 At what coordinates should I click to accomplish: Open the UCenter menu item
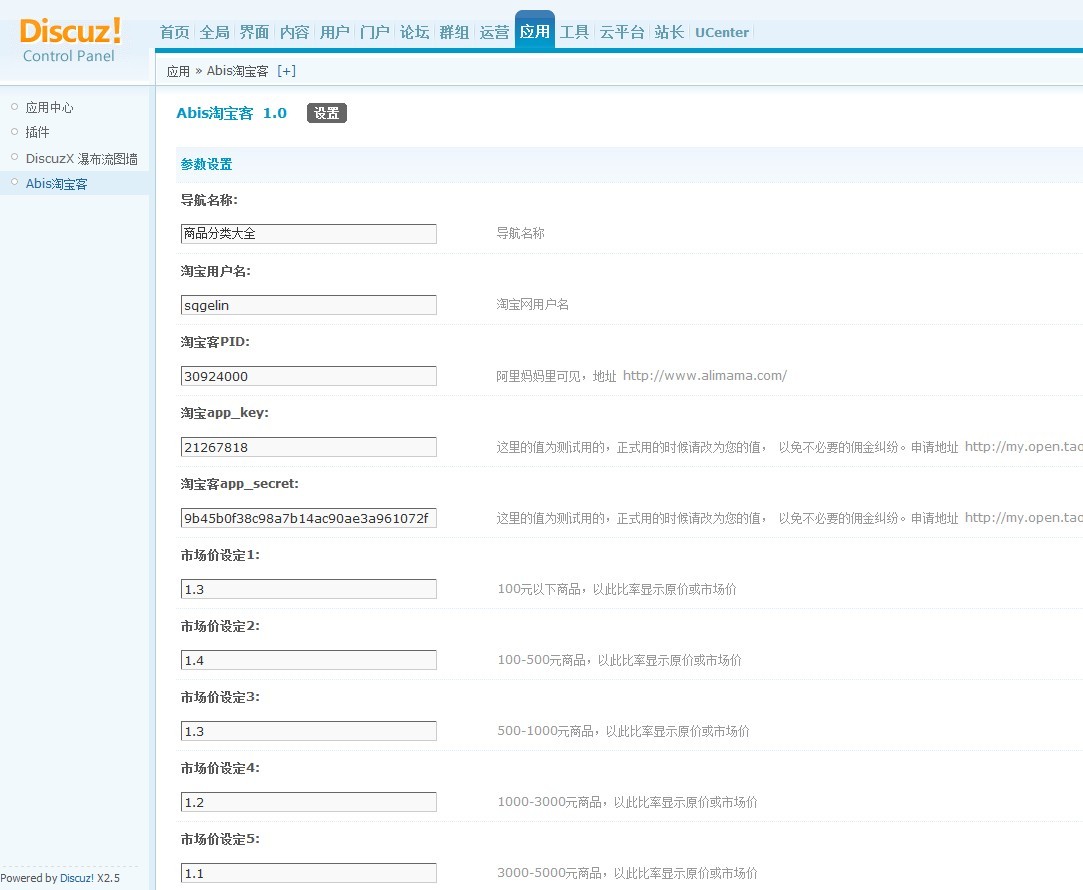point(721,32)
